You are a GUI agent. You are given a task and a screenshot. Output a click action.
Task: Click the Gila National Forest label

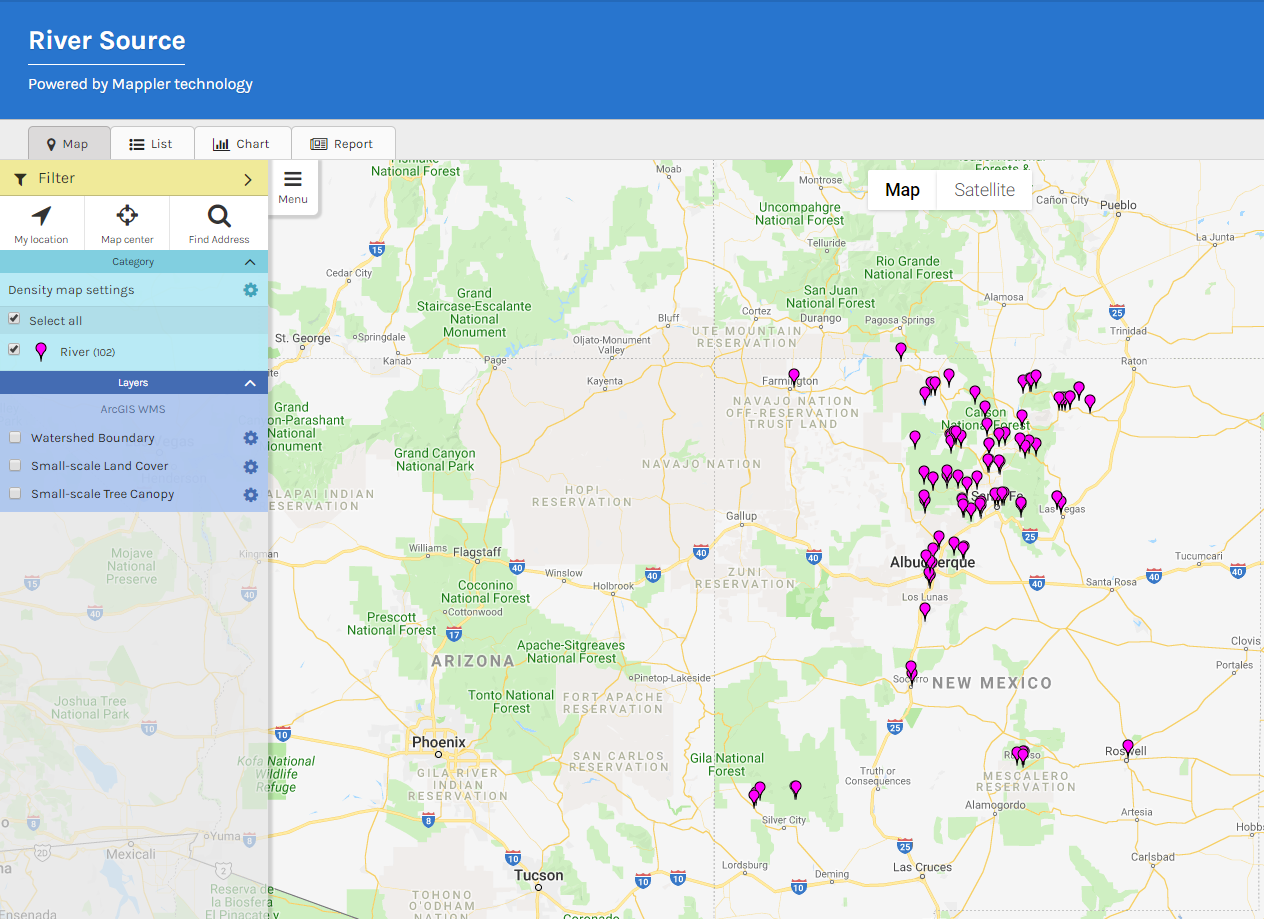tap(727, 765)
